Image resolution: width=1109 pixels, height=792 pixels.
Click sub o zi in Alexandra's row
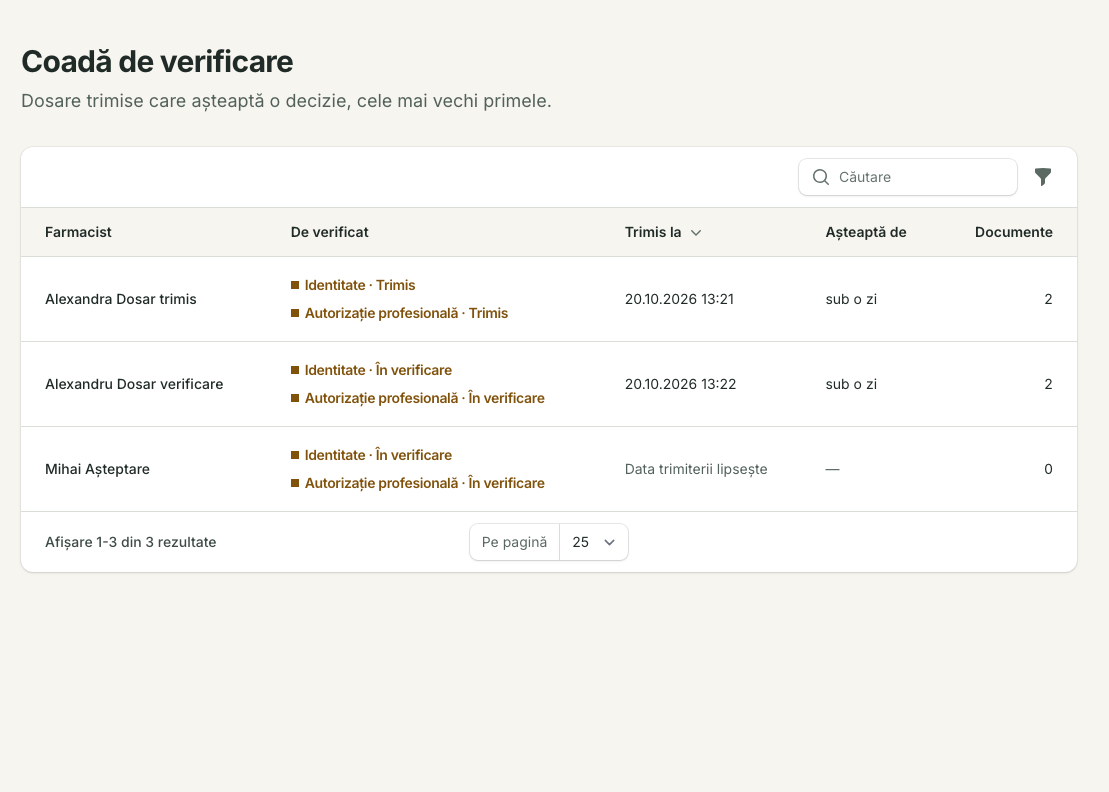[851, 299]
